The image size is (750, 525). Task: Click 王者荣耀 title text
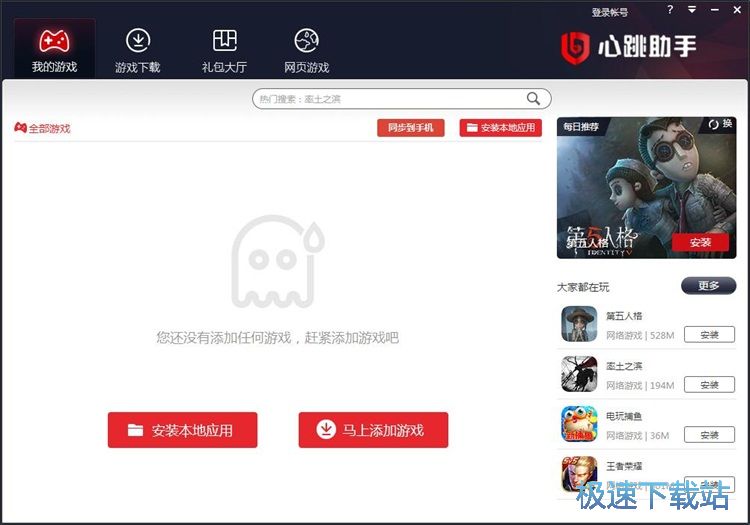pos(624,466)
